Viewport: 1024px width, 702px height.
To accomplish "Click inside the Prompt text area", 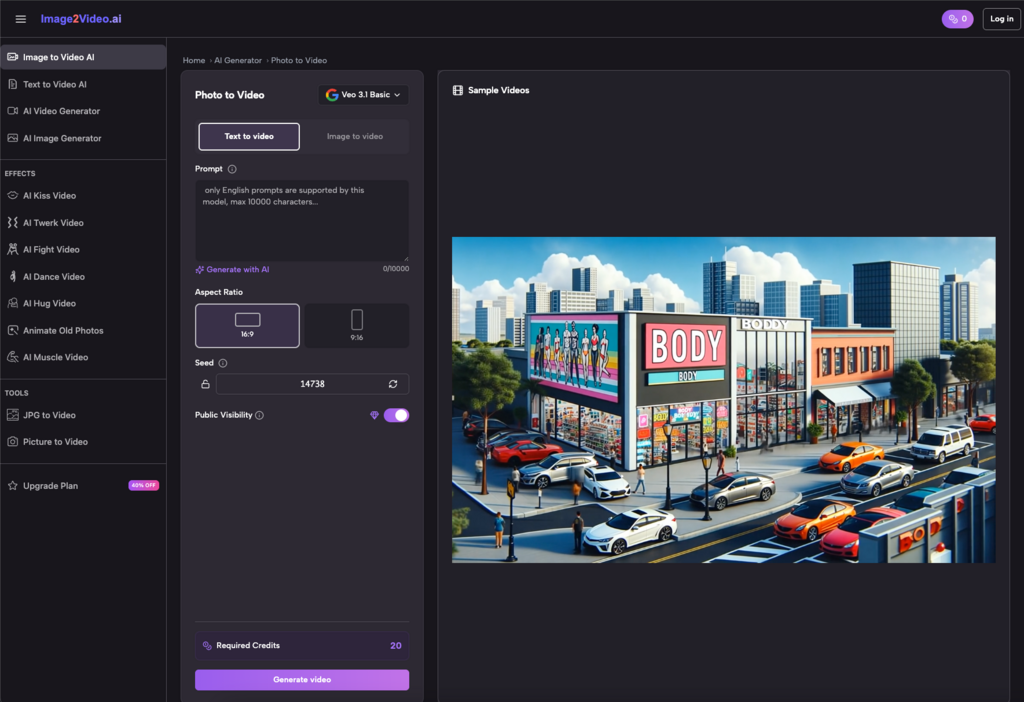I will 302,220.
